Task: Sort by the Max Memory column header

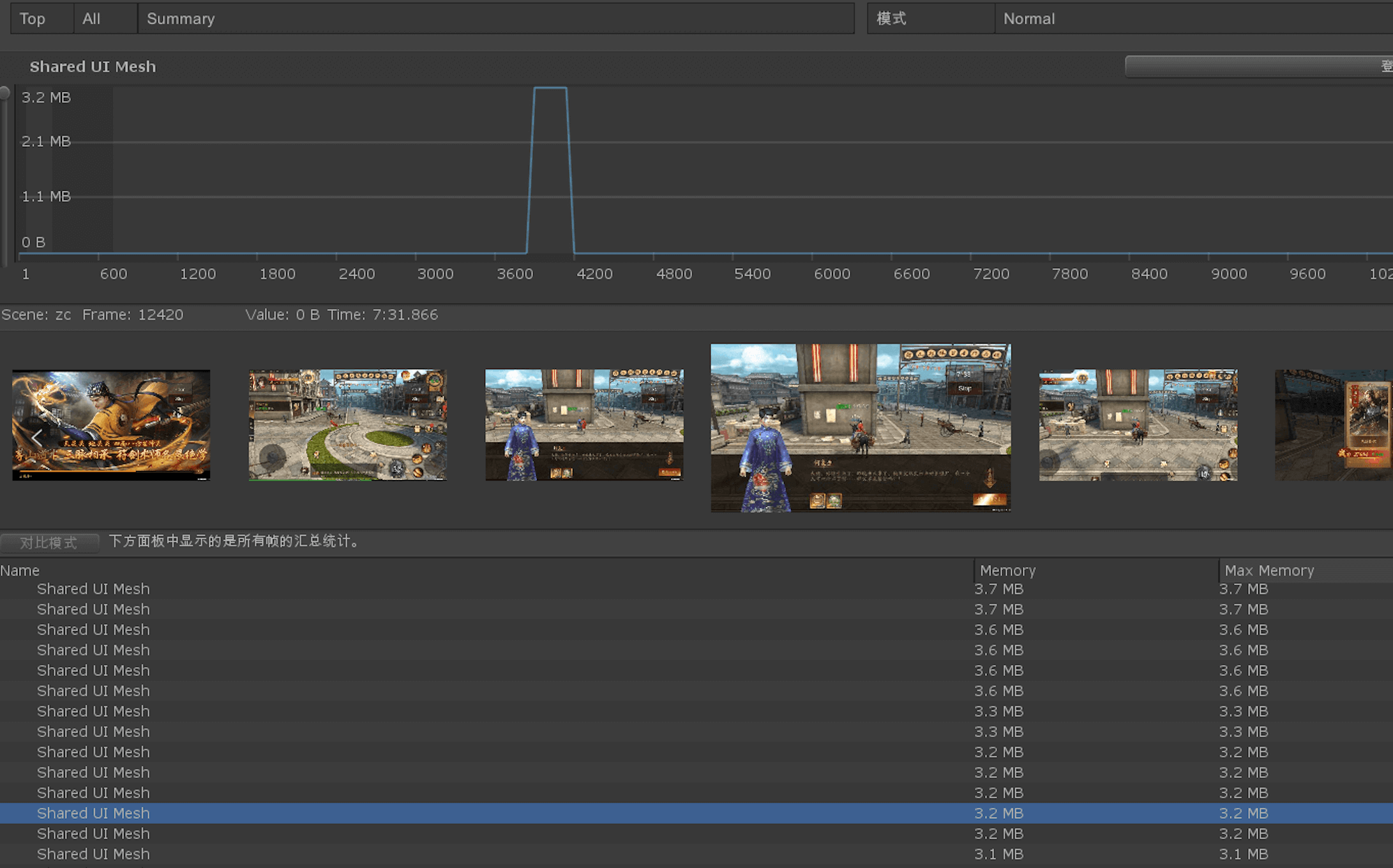Action: point(1269,571)
